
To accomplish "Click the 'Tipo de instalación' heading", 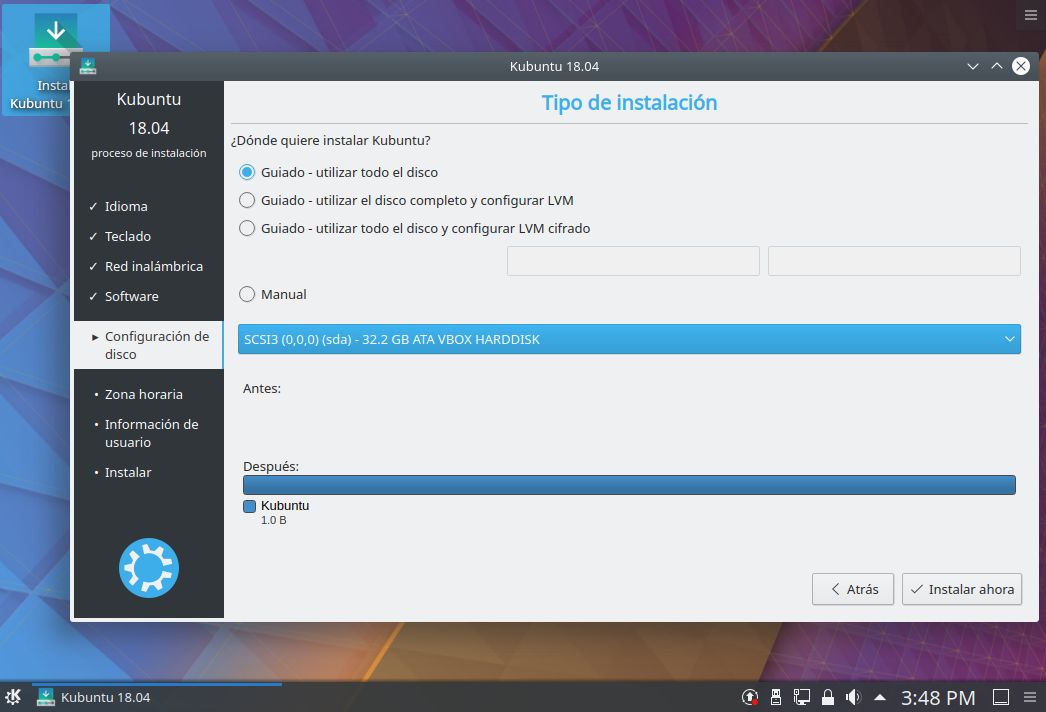I will click(629, 103).
